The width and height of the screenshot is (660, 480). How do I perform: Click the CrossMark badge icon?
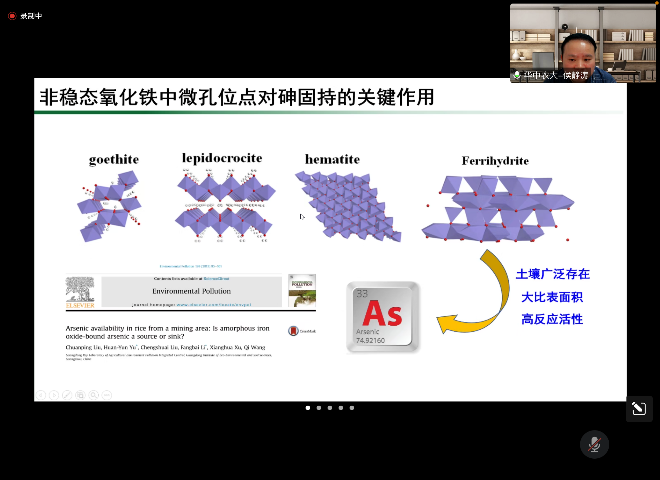coord(293,329)
